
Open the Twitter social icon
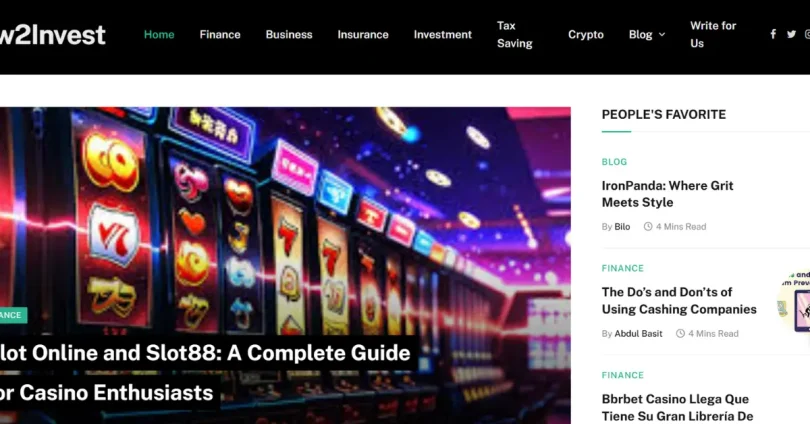click(x=791, y=34)
